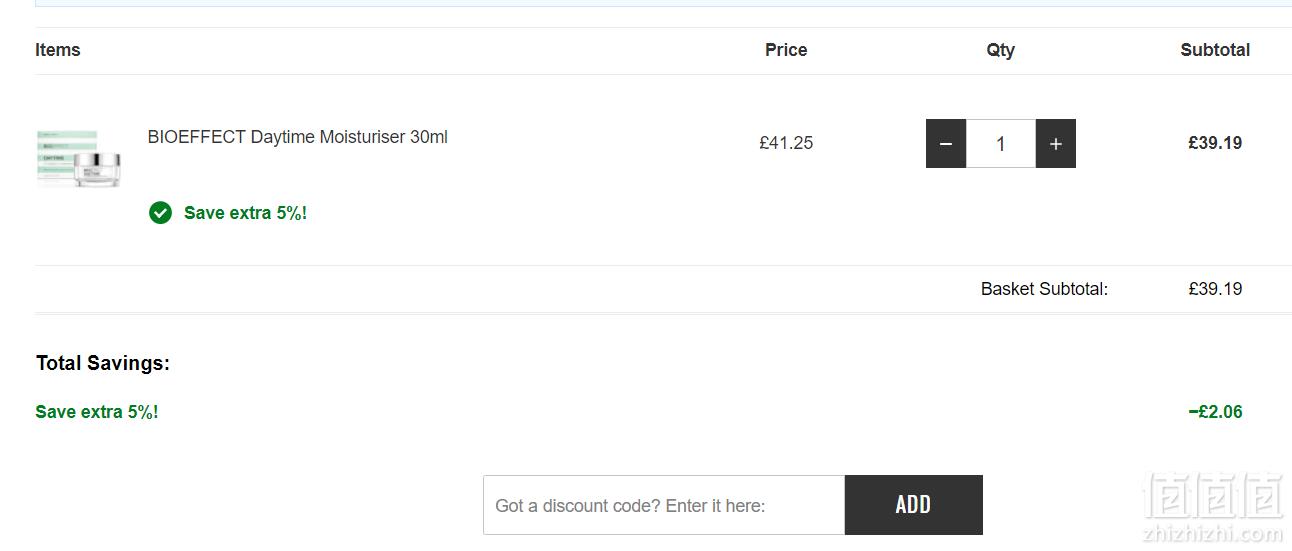1292x551 pixels.
Task: Increase quantity with the plus button
Action: [x=1055, y=144]
